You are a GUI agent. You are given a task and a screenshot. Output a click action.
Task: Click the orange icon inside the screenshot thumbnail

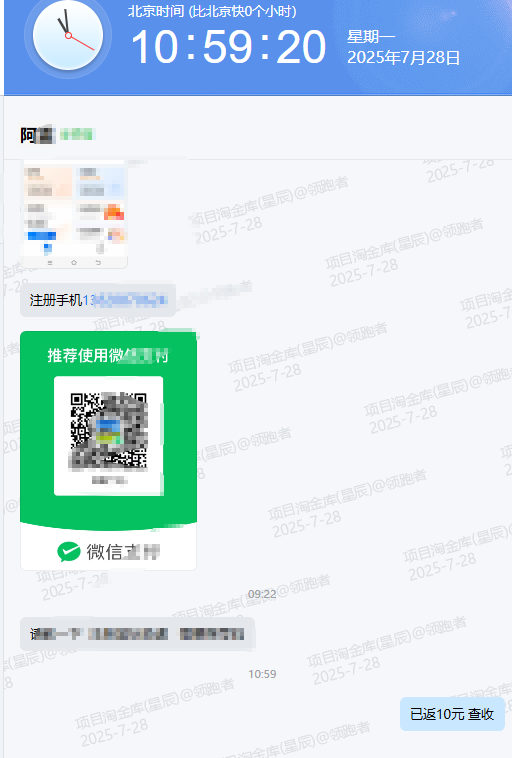click(114, 212)
